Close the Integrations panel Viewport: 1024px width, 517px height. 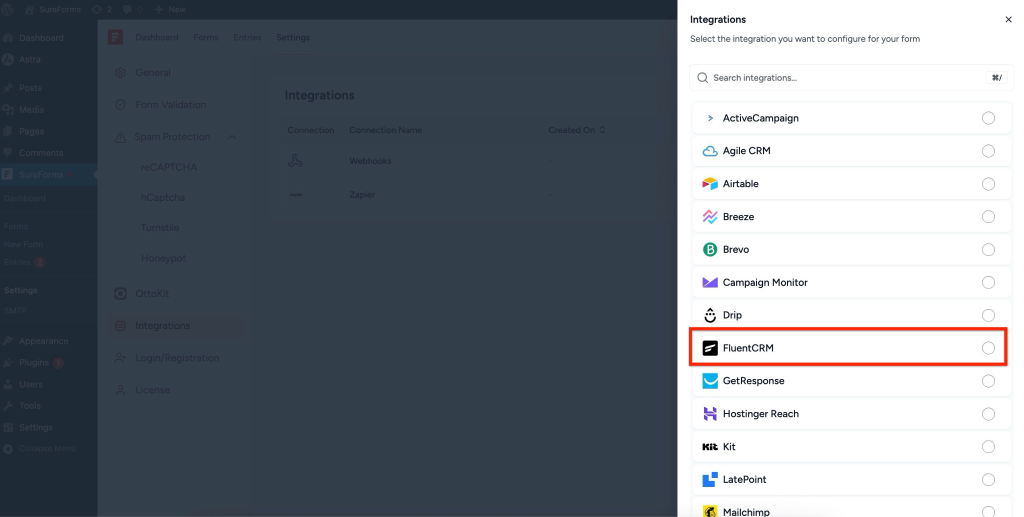(x=1008, y=20)
